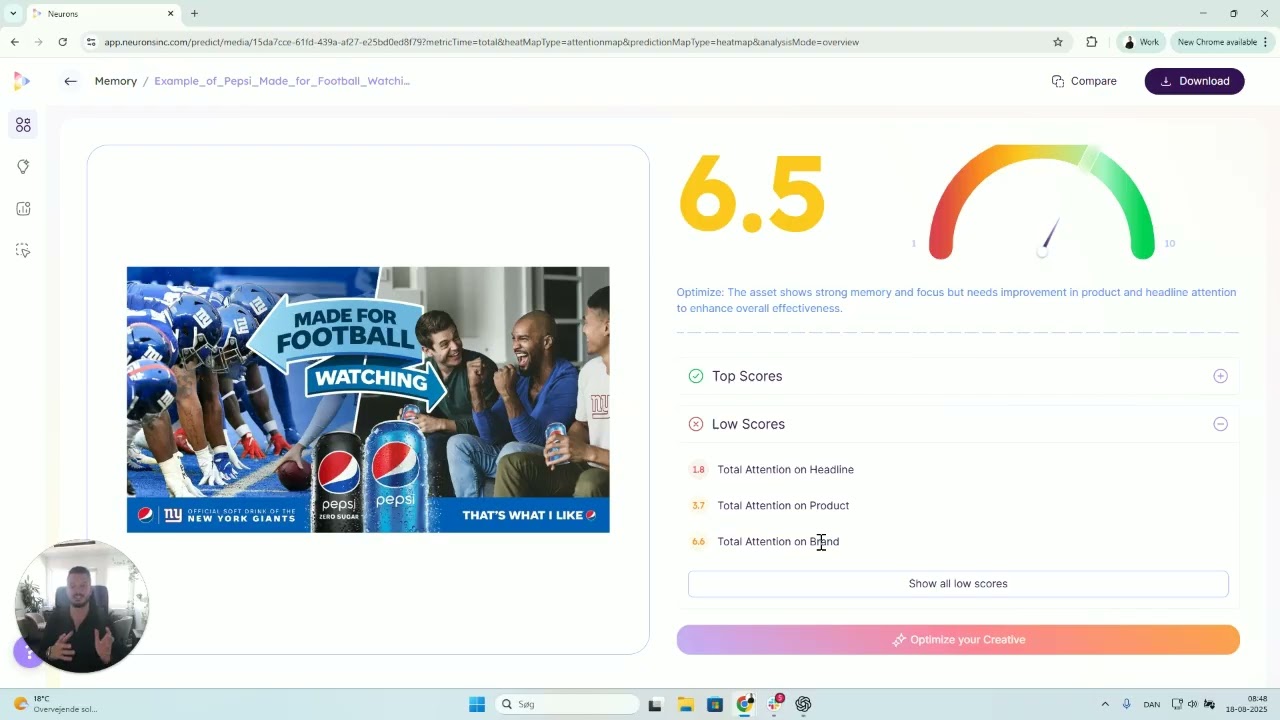Click the green check icon beside Top Scores
The height and width of the screenshot is (720, 1280).
coord(696,376)
